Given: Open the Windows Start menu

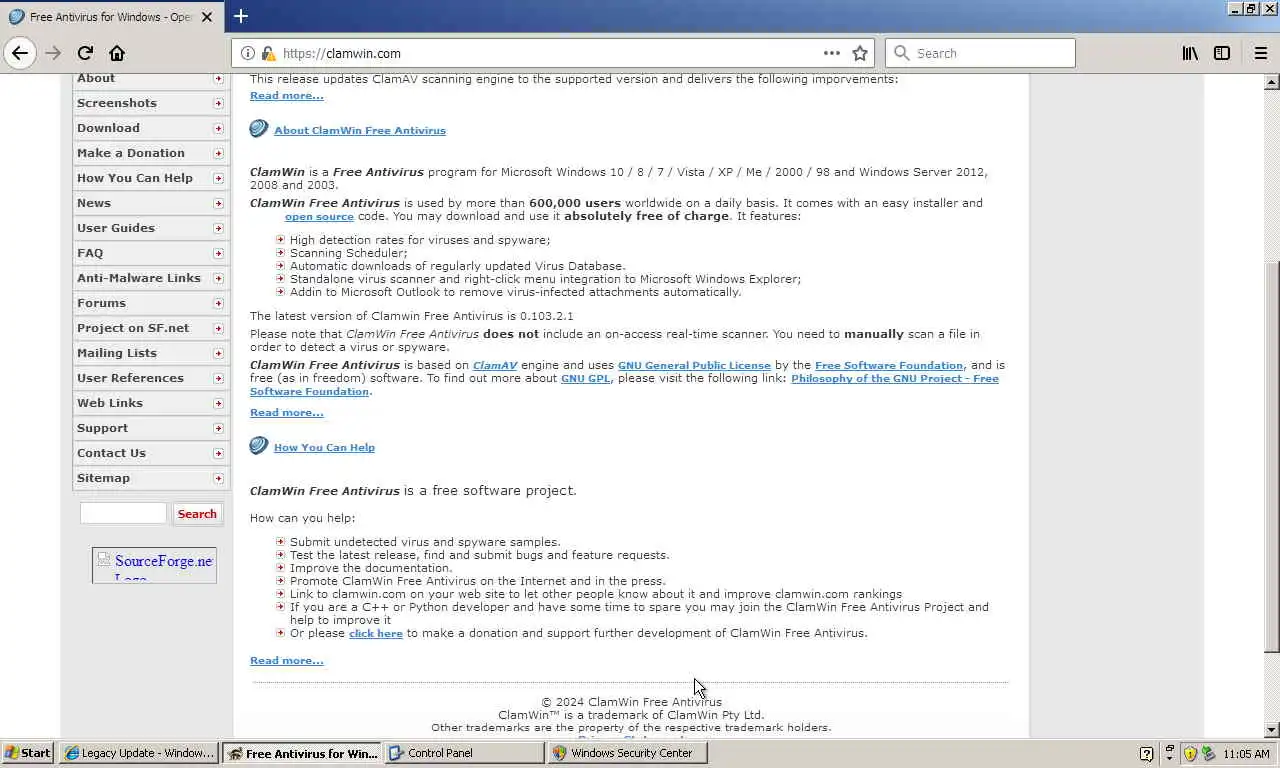Looking at the screenshot, I should pos(28,753).
